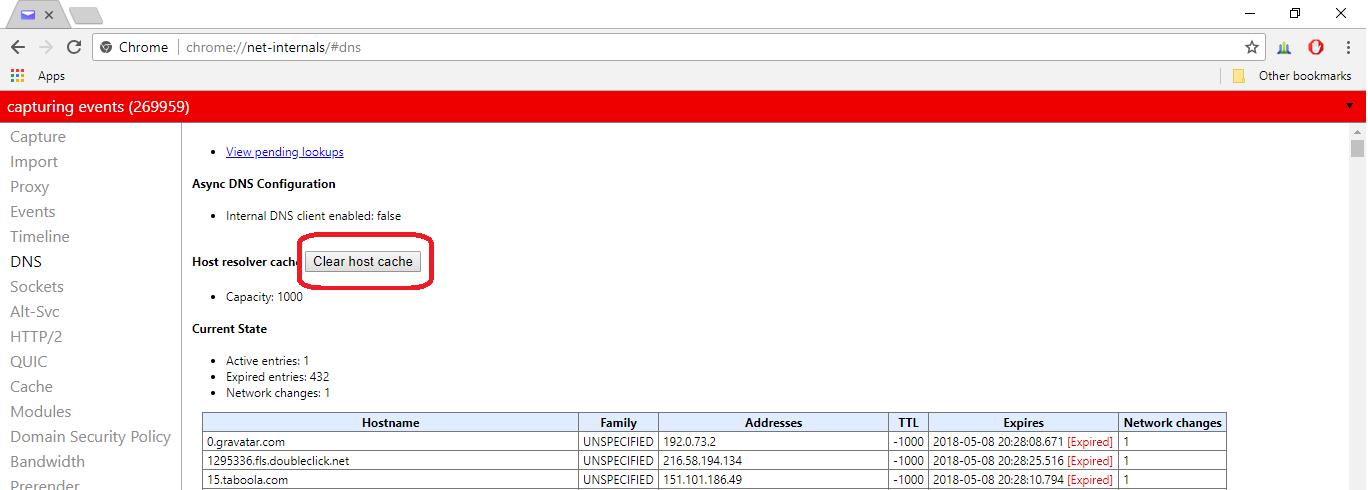
Task: Expand the capturing events bar dropdown arrow
Action: click(1349, 106)
